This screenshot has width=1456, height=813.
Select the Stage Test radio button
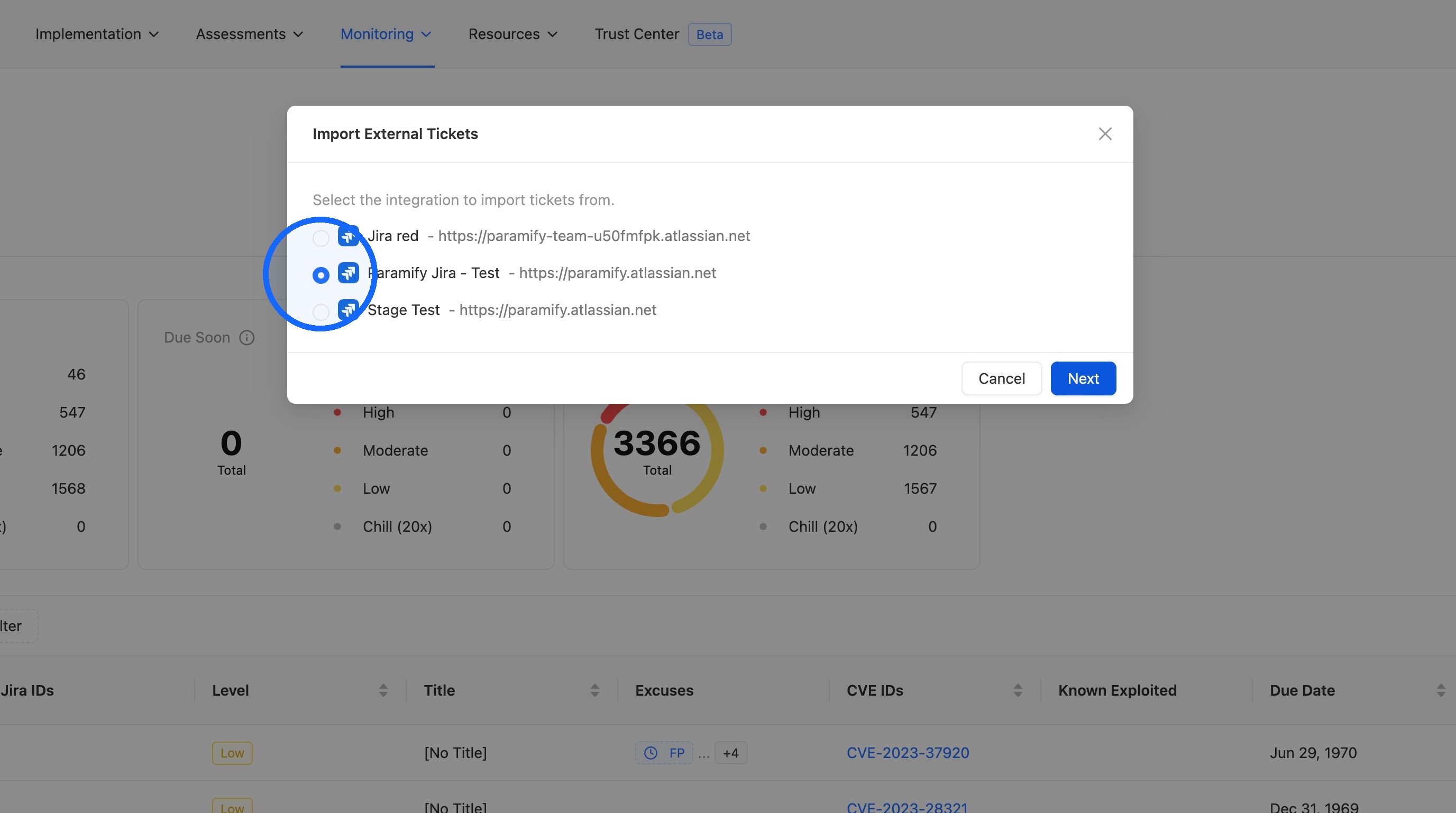[320, 312]
